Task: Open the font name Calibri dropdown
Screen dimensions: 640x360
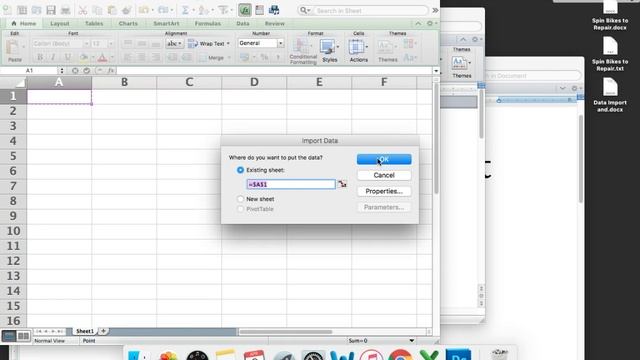Action: [x=86, y=43]
